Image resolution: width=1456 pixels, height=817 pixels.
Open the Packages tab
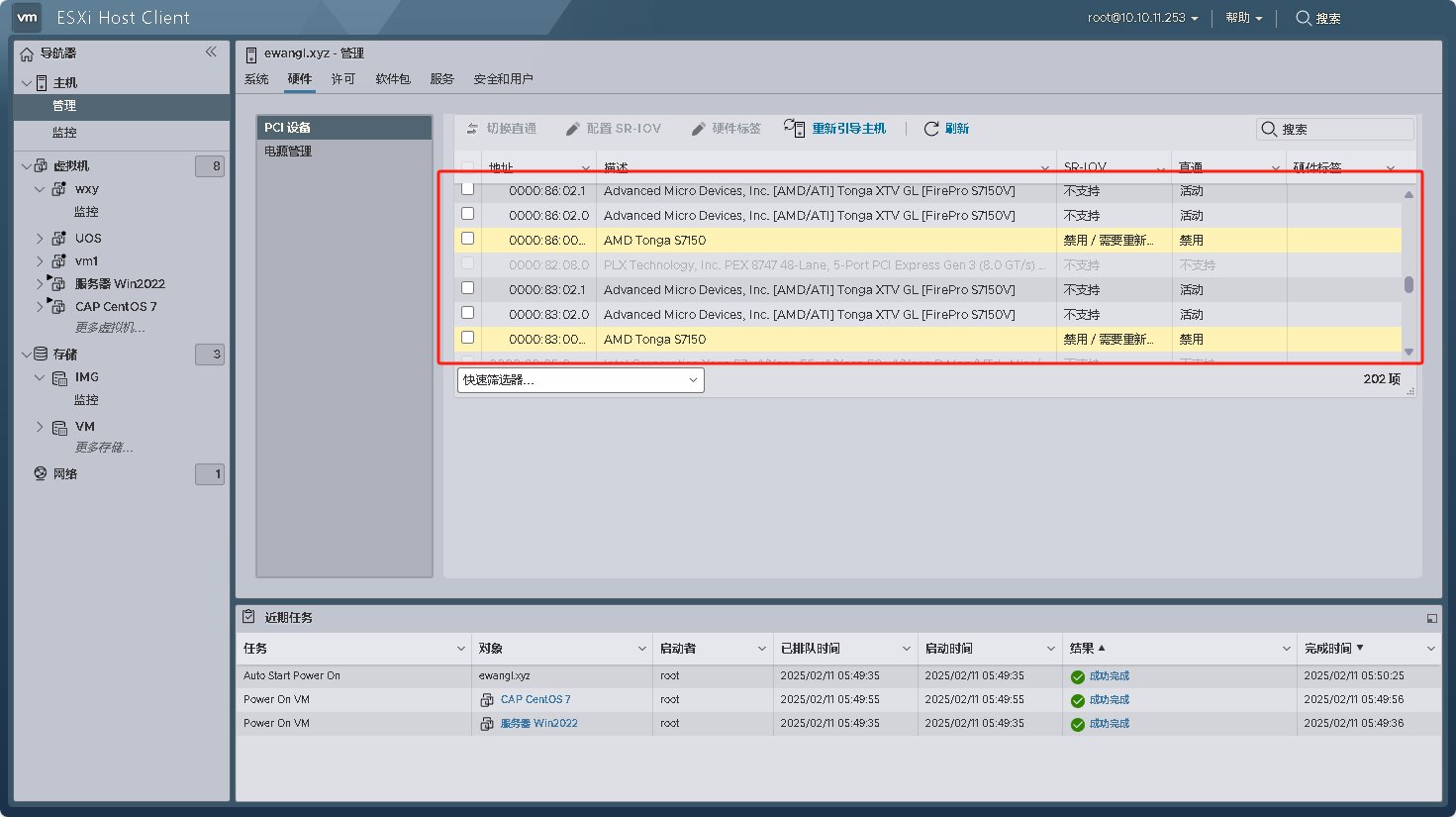(393, 79)
